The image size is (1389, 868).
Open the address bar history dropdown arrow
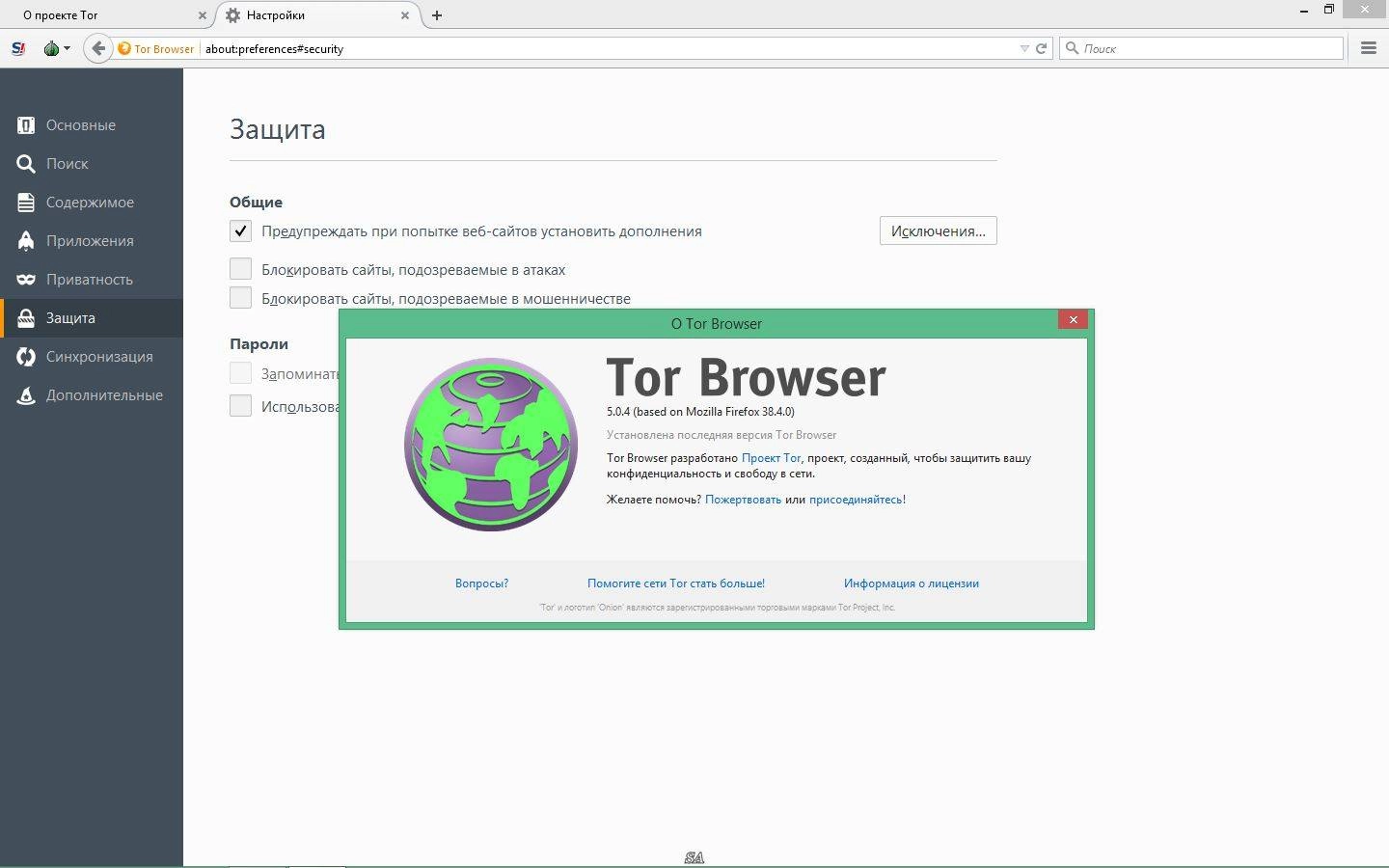tap(1024, 48)
